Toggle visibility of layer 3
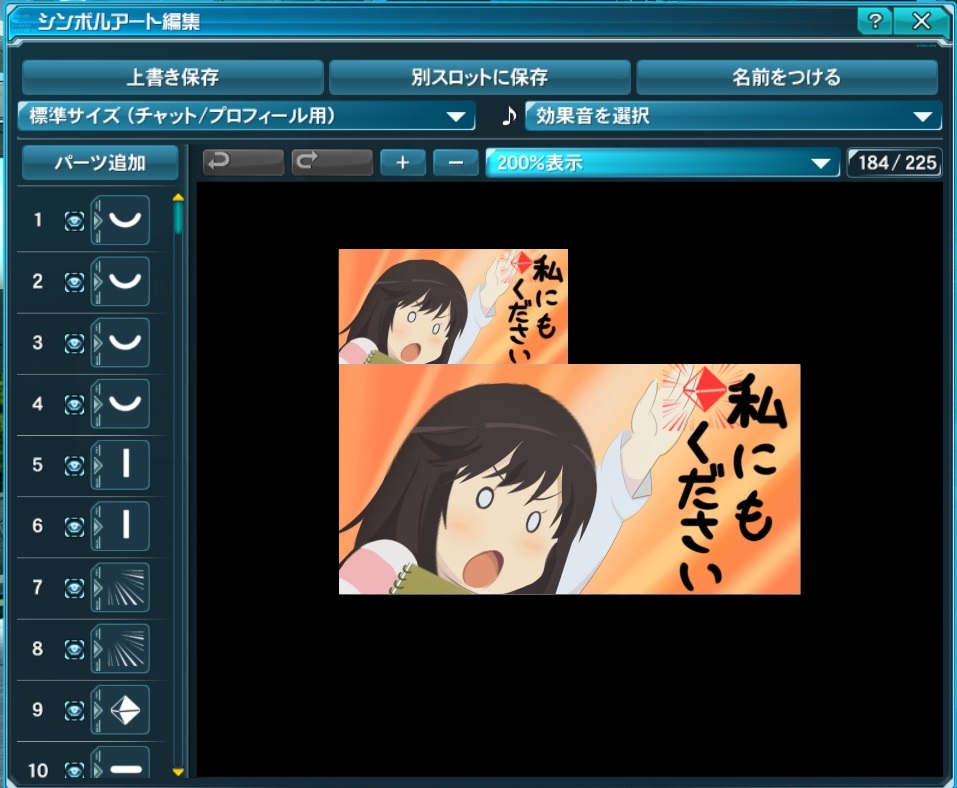 coord(74,343)
